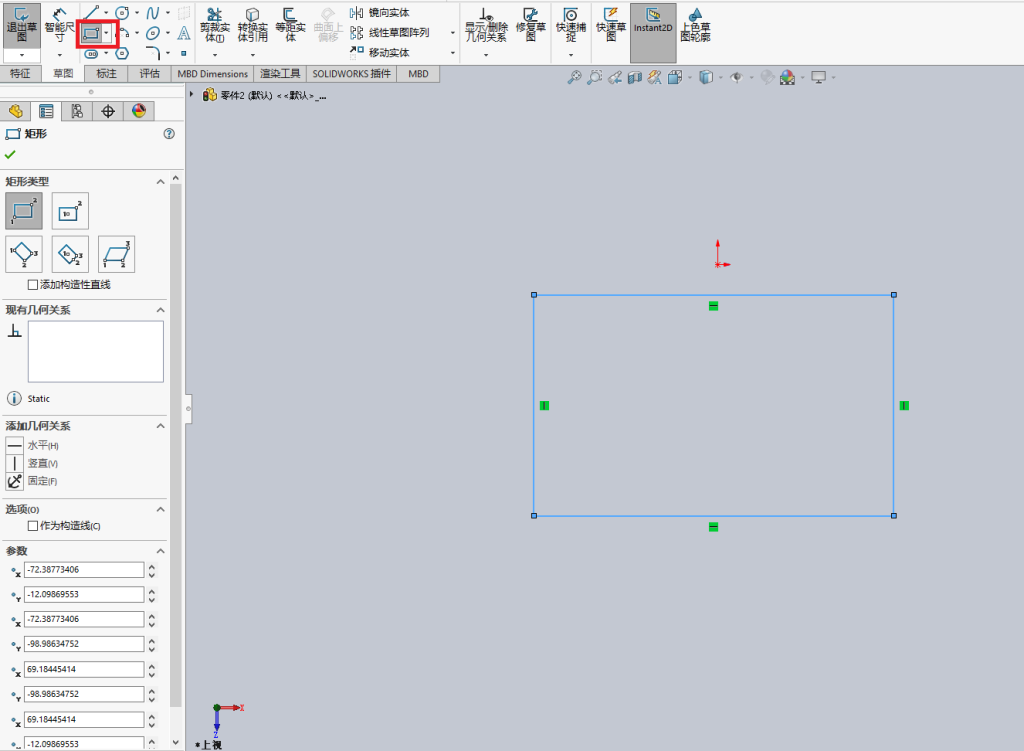The image size is (1024, 751).
Task: Click the first X parameter field -72.38773406
Action: pyautogui.click(x=84, y=570)
